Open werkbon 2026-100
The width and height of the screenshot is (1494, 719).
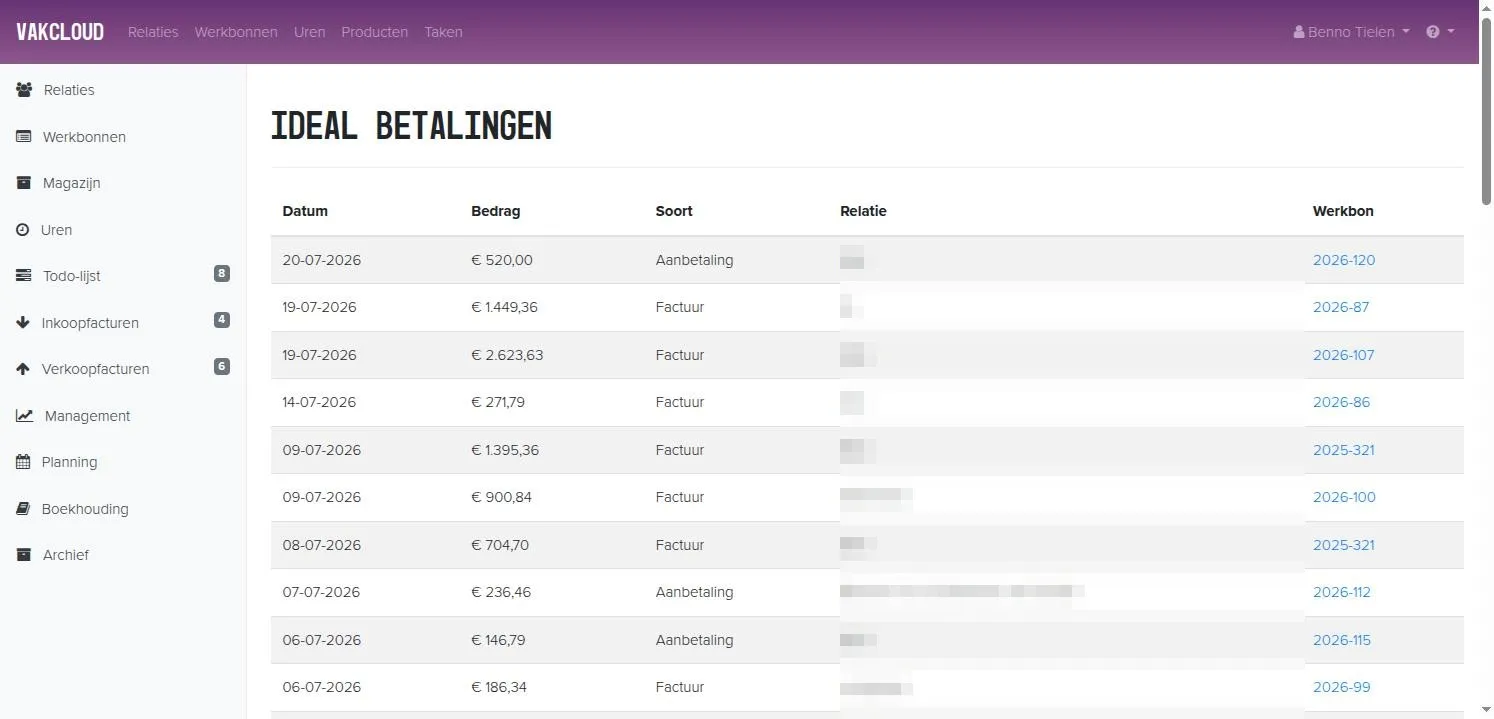[1344, 497]
